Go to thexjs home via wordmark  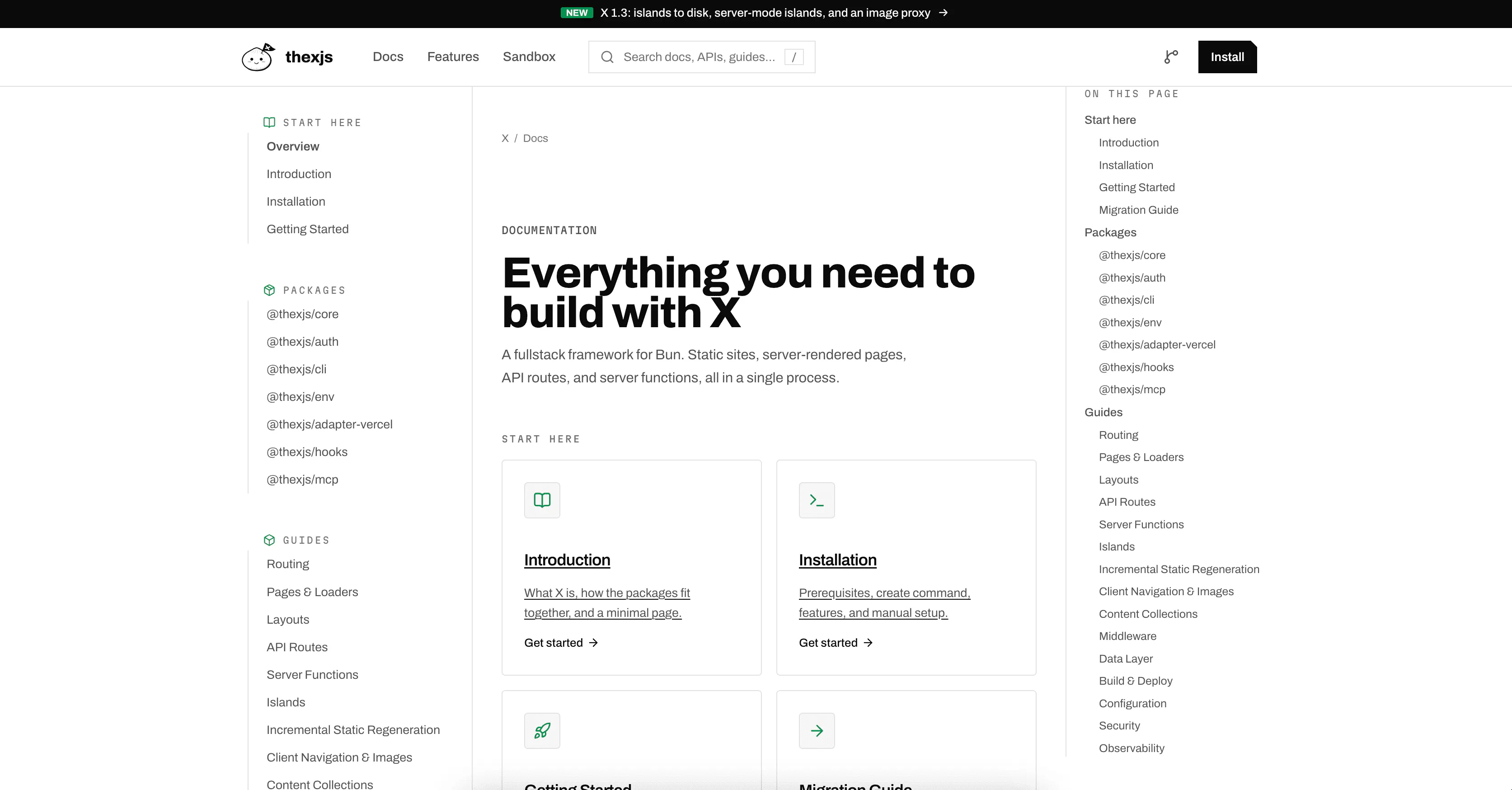309,57
